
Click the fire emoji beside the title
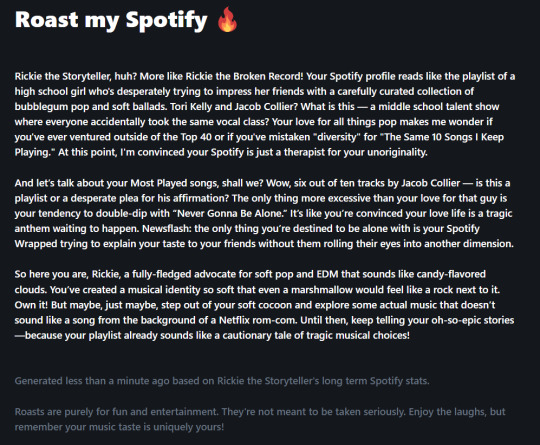click(227, 20)
